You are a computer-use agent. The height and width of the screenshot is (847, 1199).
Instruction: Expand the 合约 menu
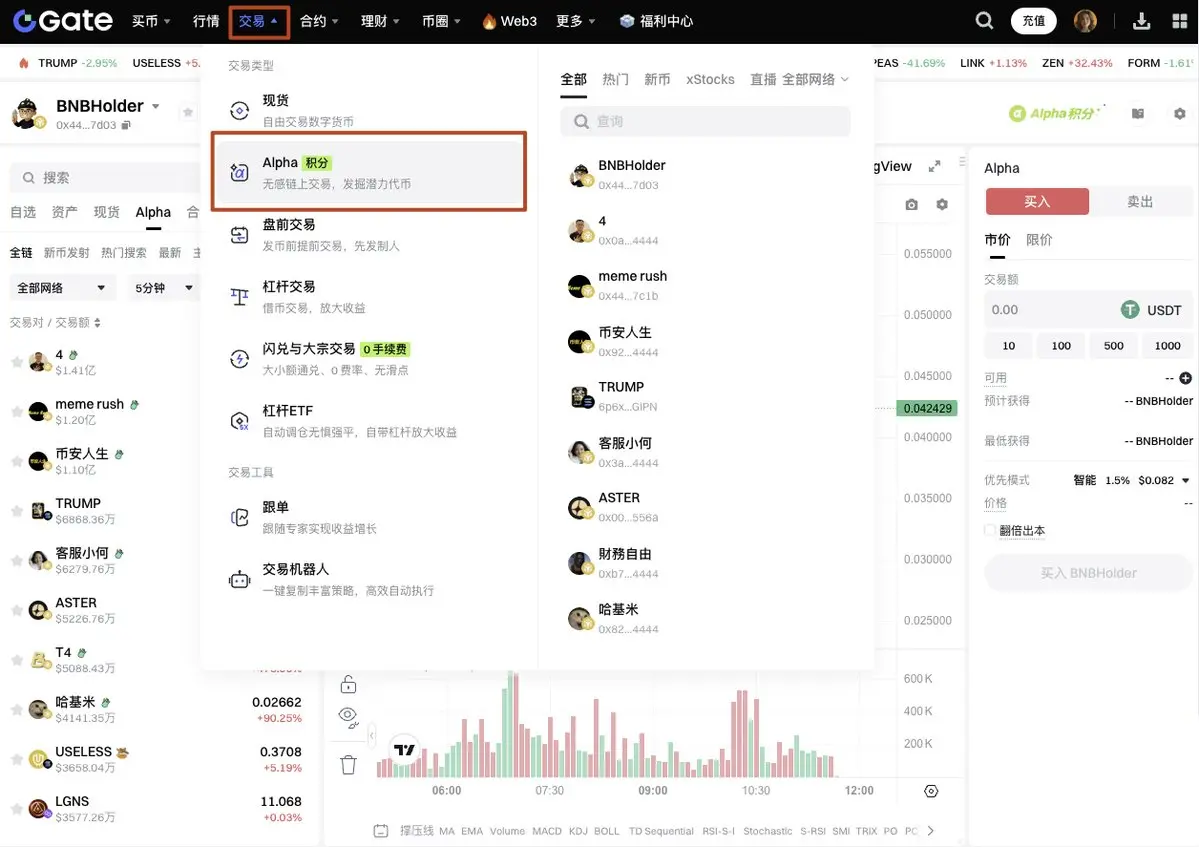[x=319, y=21]
